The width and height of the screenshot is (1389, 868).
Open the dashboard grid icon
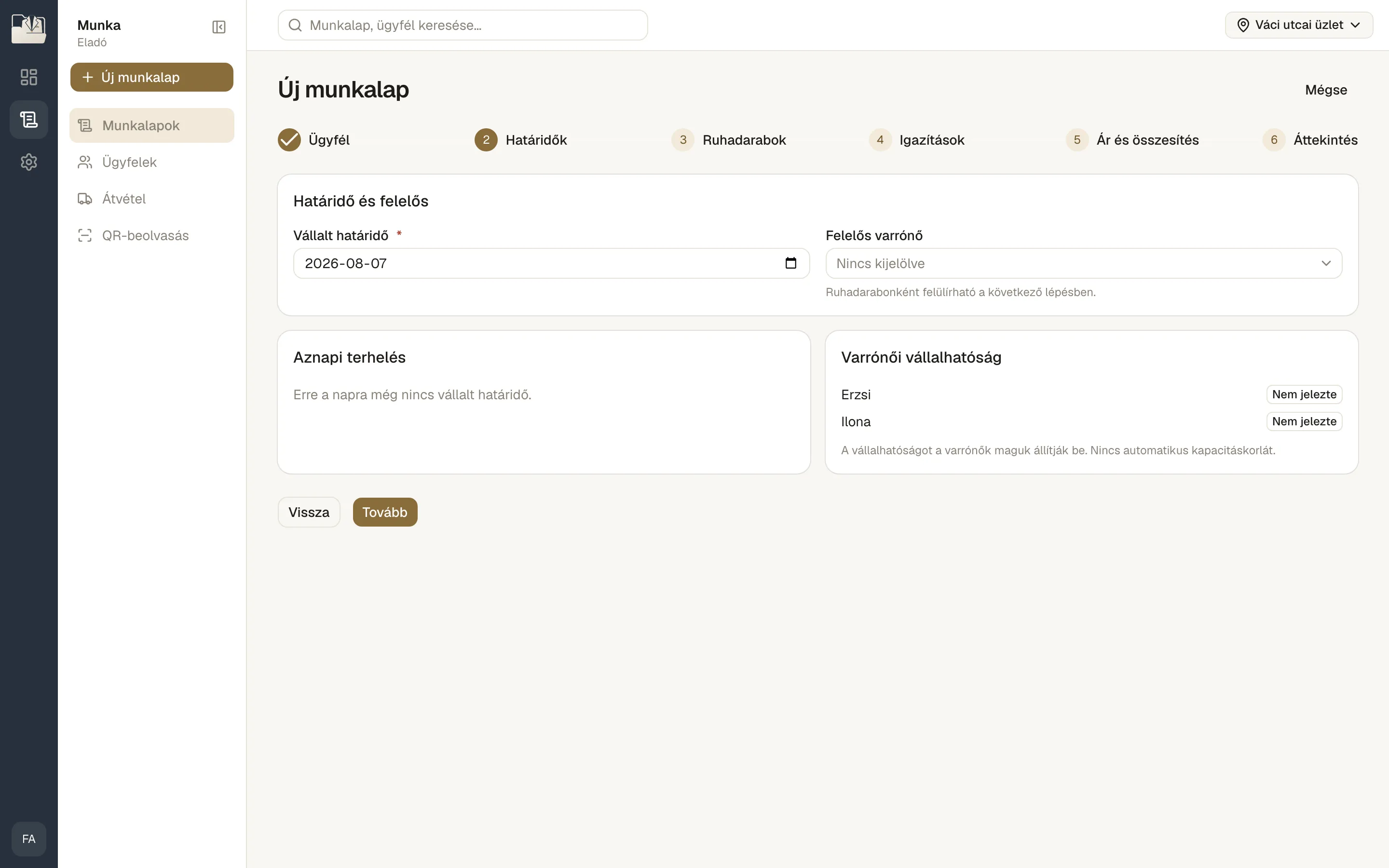[29, 77]
